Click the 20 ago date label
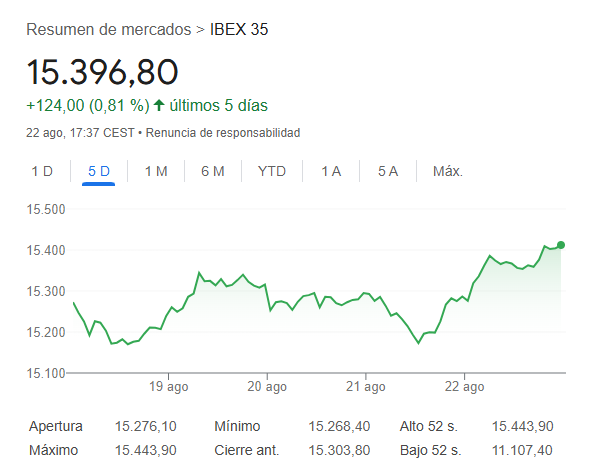613x472 pixels. click(x=267, y=386)
